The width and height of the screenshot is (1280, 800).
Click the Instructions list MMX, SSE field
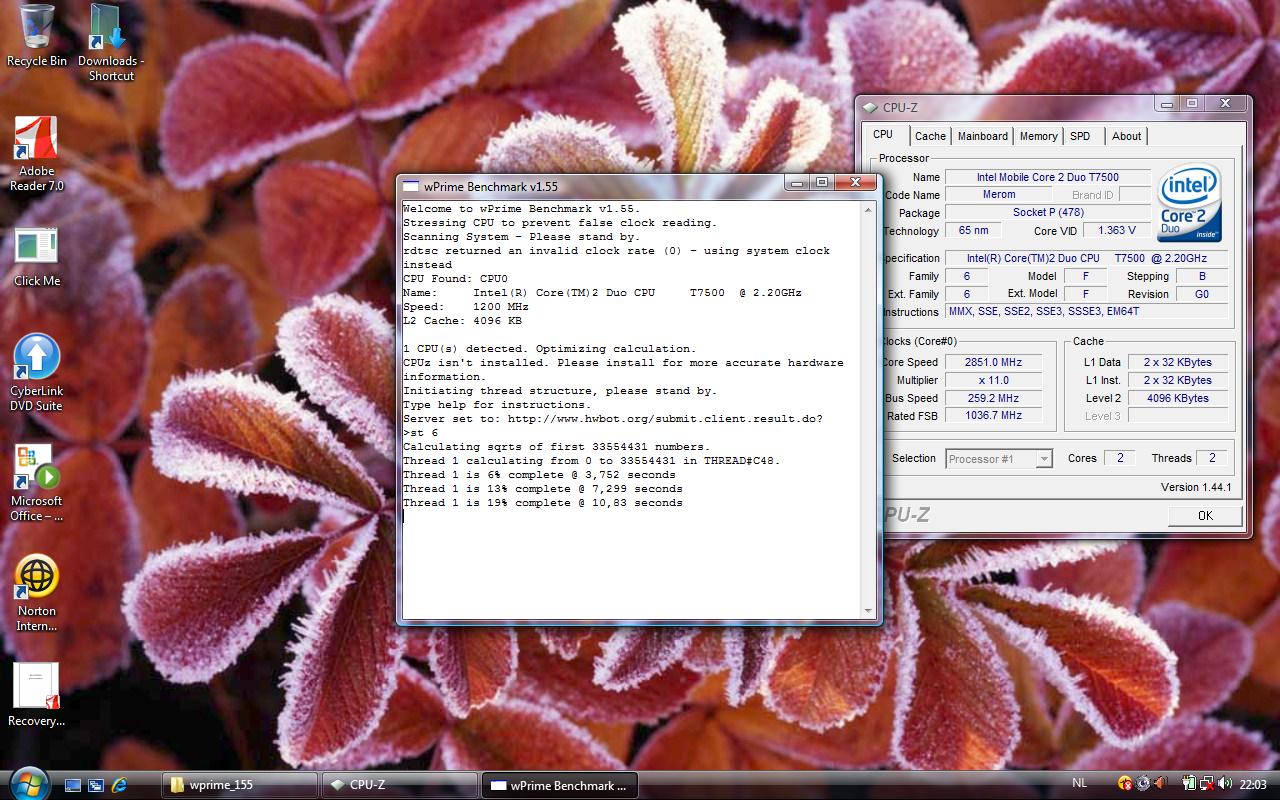point(1087,311)
